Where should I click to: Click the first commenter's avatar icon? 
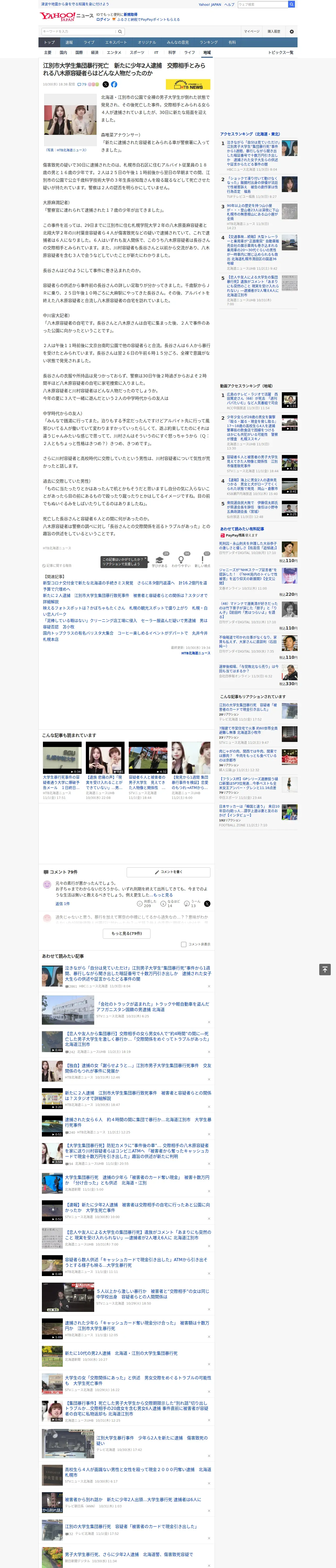[x=47, y=884]
